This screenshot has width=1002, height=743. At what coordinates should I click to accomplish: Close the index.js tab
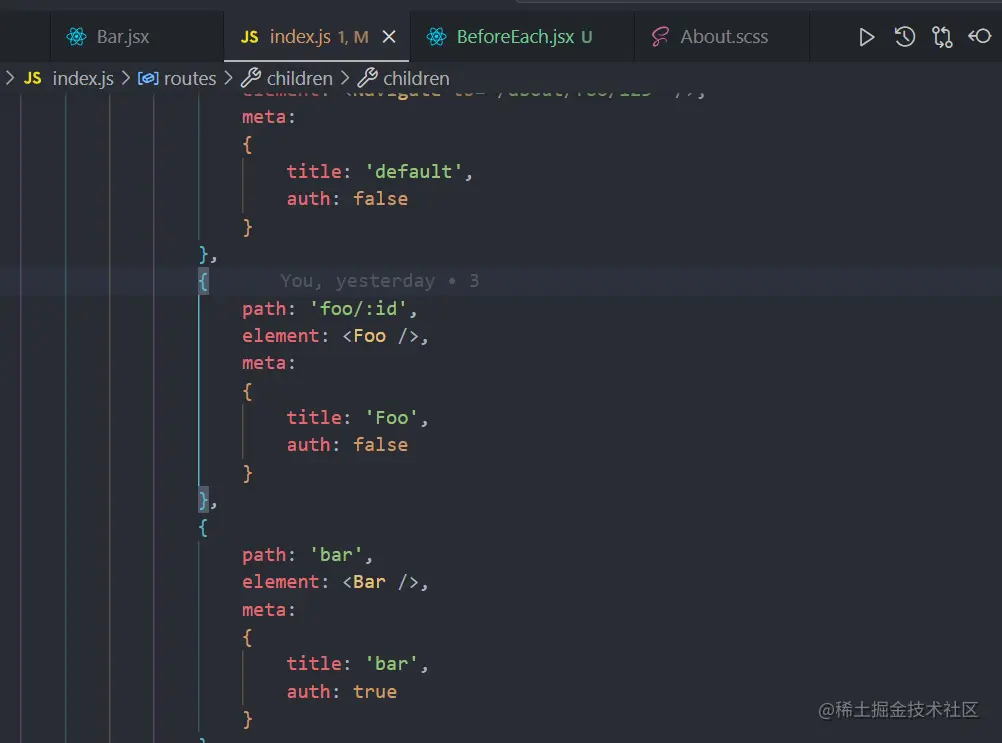389,37
